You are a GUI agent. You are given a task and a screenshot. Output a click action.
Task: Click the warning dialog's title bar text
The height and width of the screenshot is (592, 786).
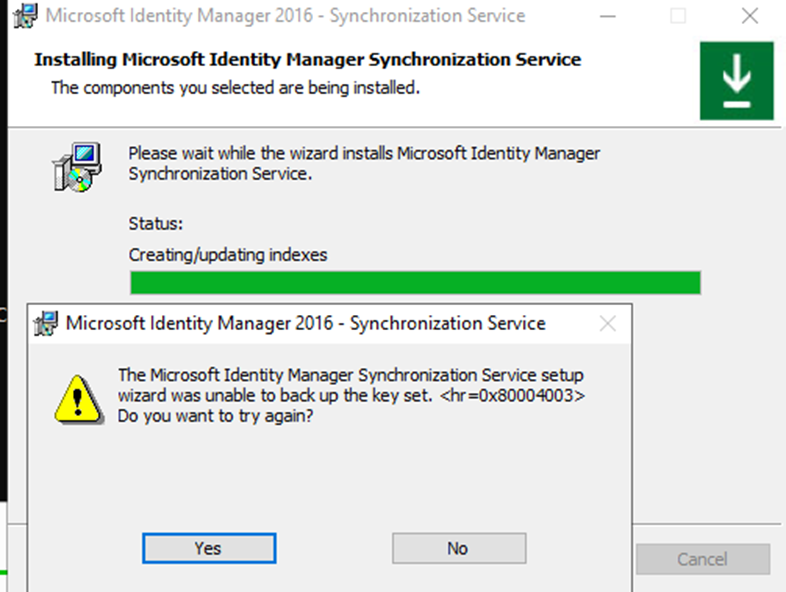(x=305, y=323)
